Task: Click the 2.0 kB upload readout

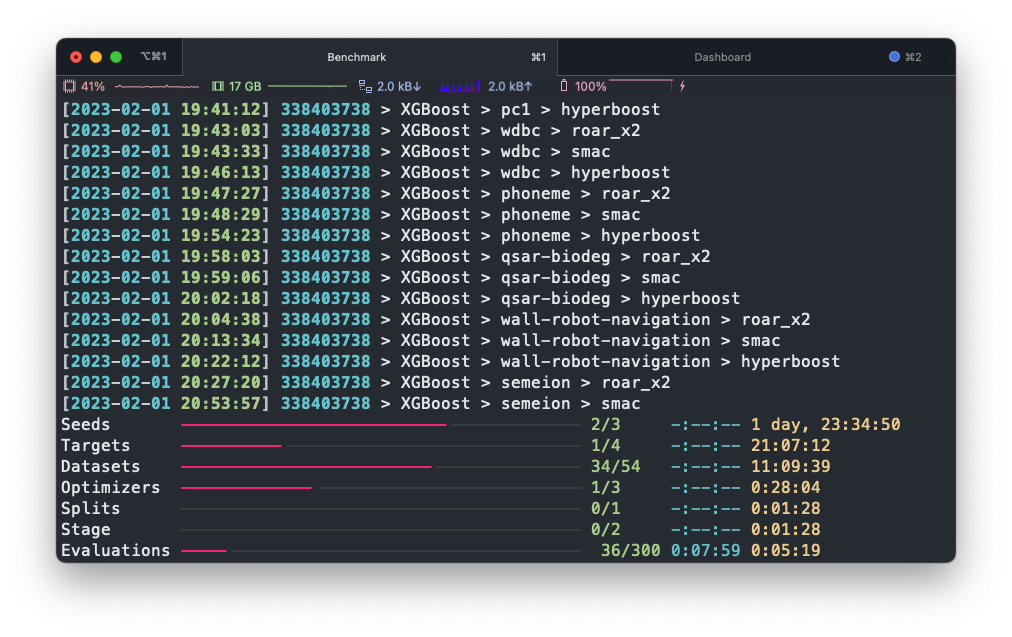Action: click(x=510, y=86)
